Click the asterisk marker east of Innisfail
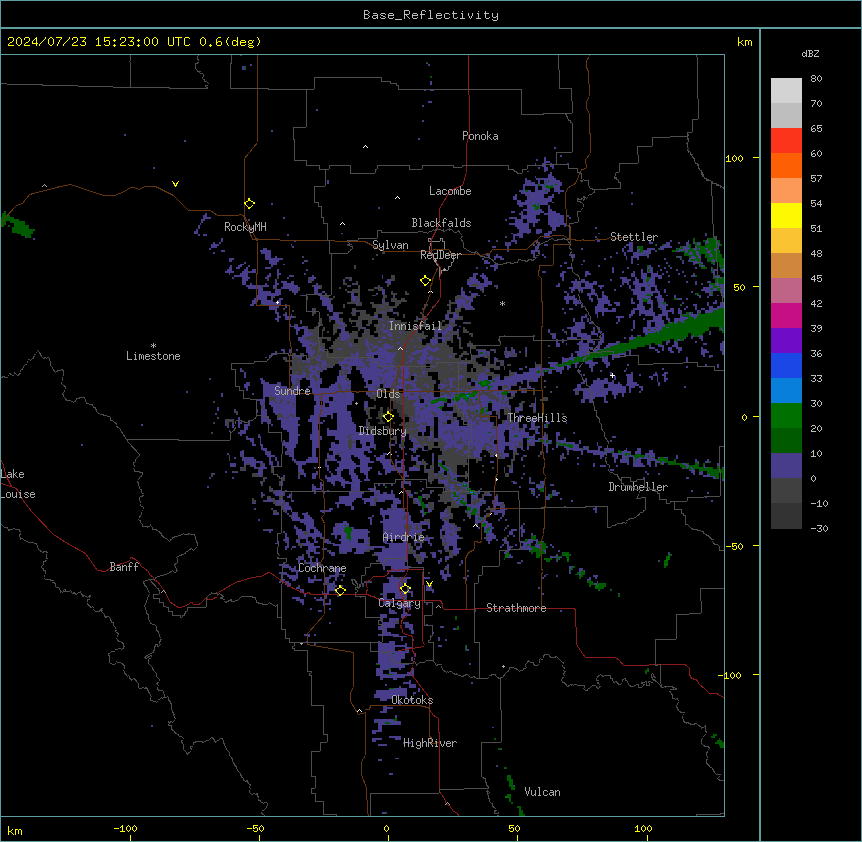The width and height of the screenshot is (862, 842). (x=502, y=303)
